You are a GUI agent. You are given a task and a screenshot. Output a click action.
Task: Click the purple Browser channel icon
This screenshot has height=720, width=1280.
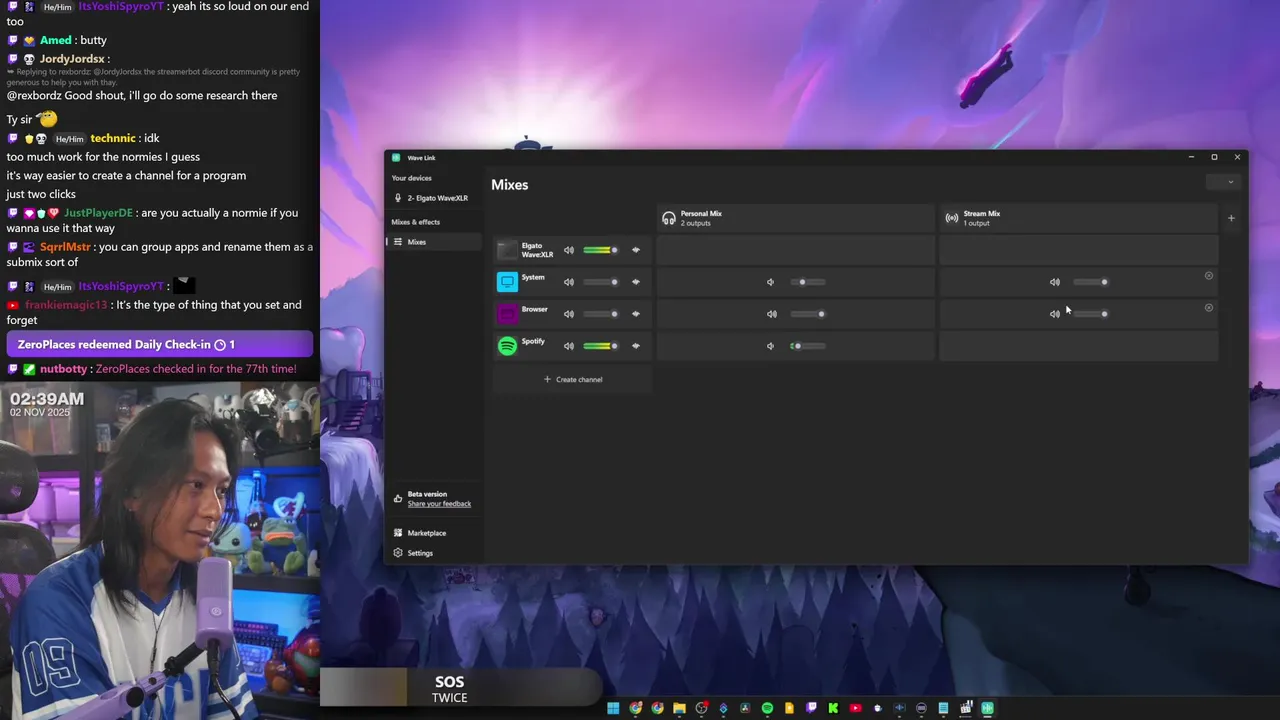[508, 314]
